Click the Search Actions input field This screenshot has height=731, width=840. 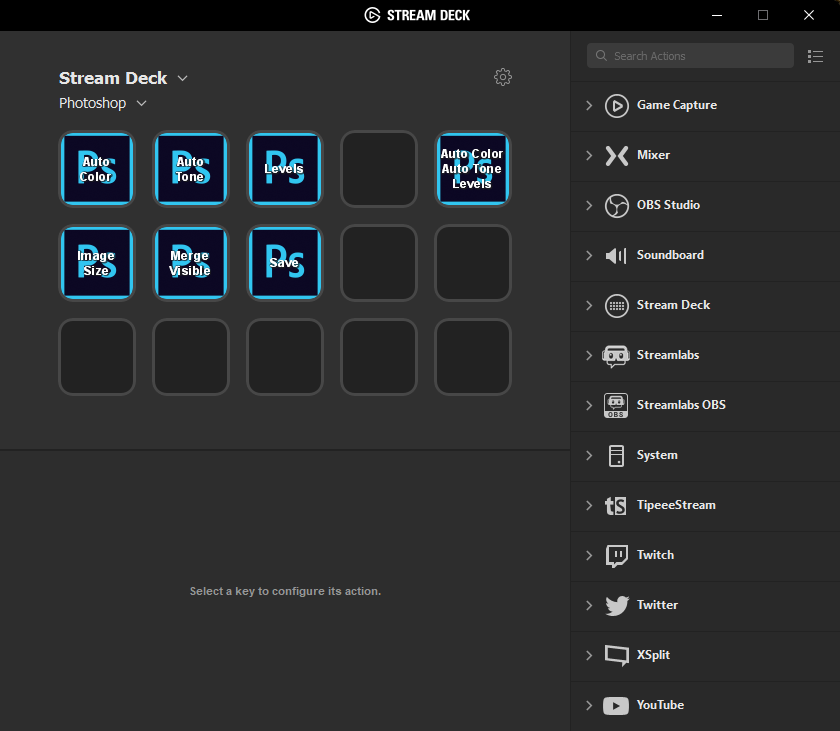690,56
